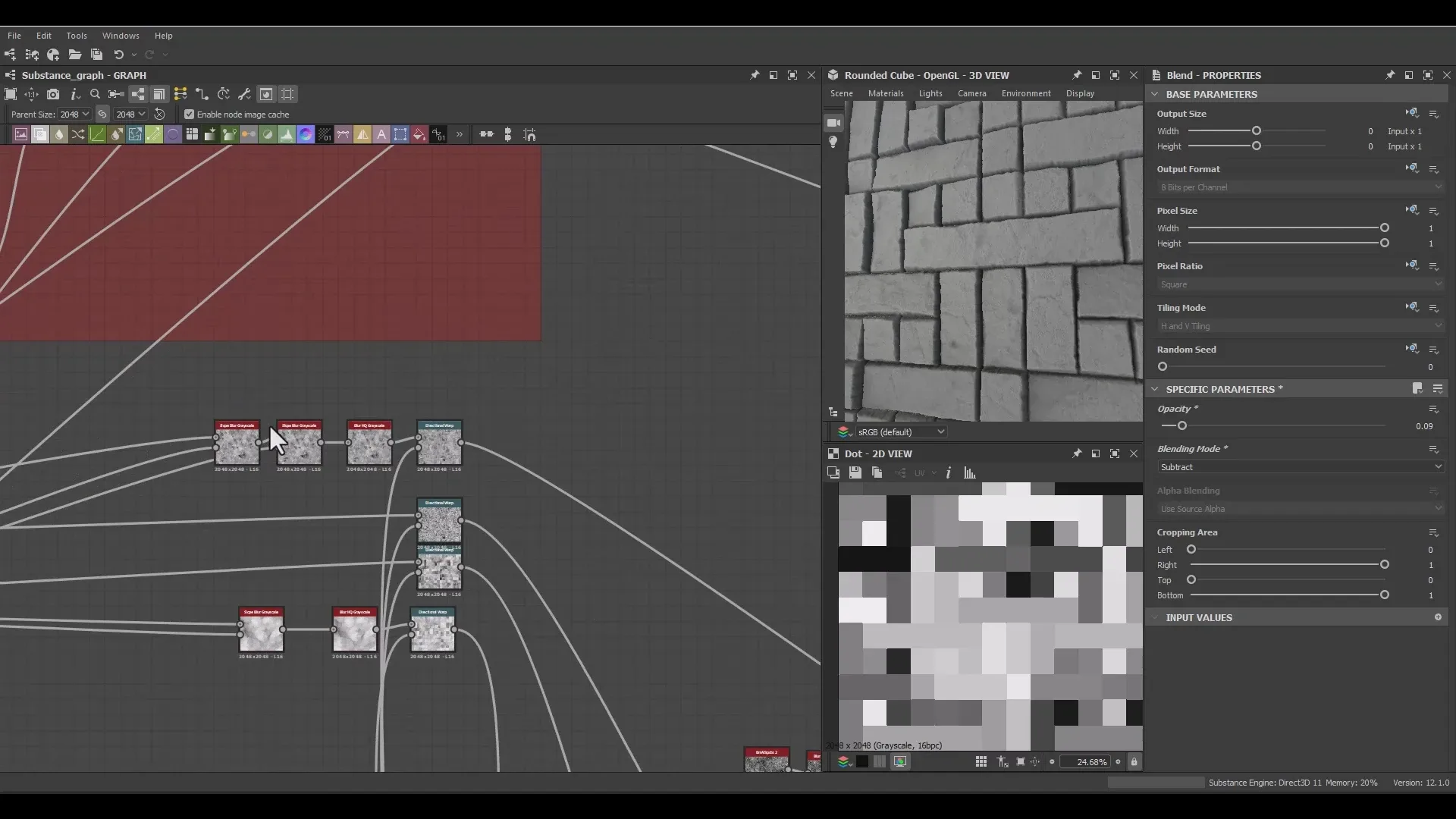Open the histogram in the 2D view
Viewport: 1456px width, 819px height.
970,473
